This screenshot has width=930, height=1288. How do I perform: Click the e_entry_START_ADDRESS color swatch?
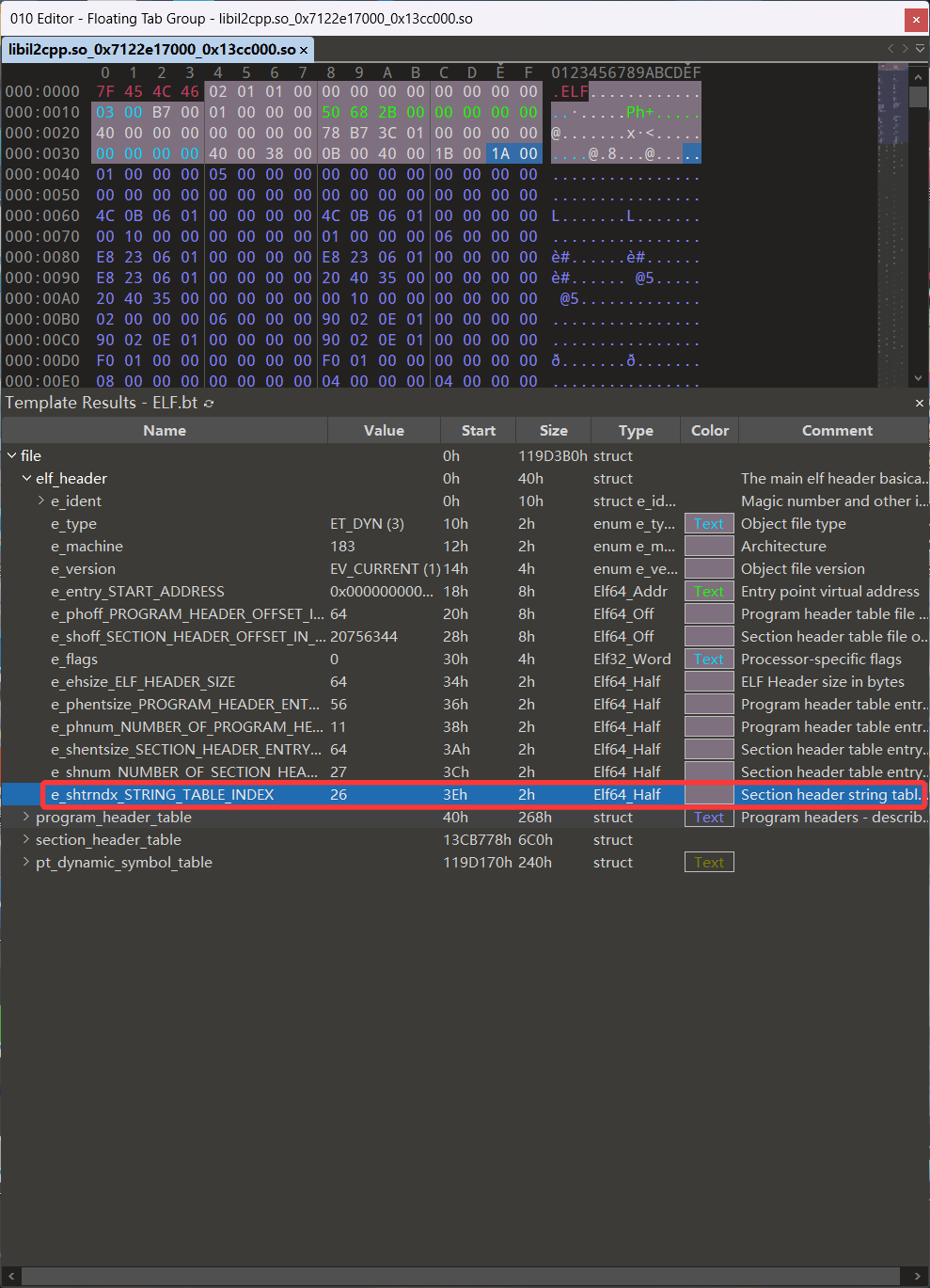[x=709, y=591]
